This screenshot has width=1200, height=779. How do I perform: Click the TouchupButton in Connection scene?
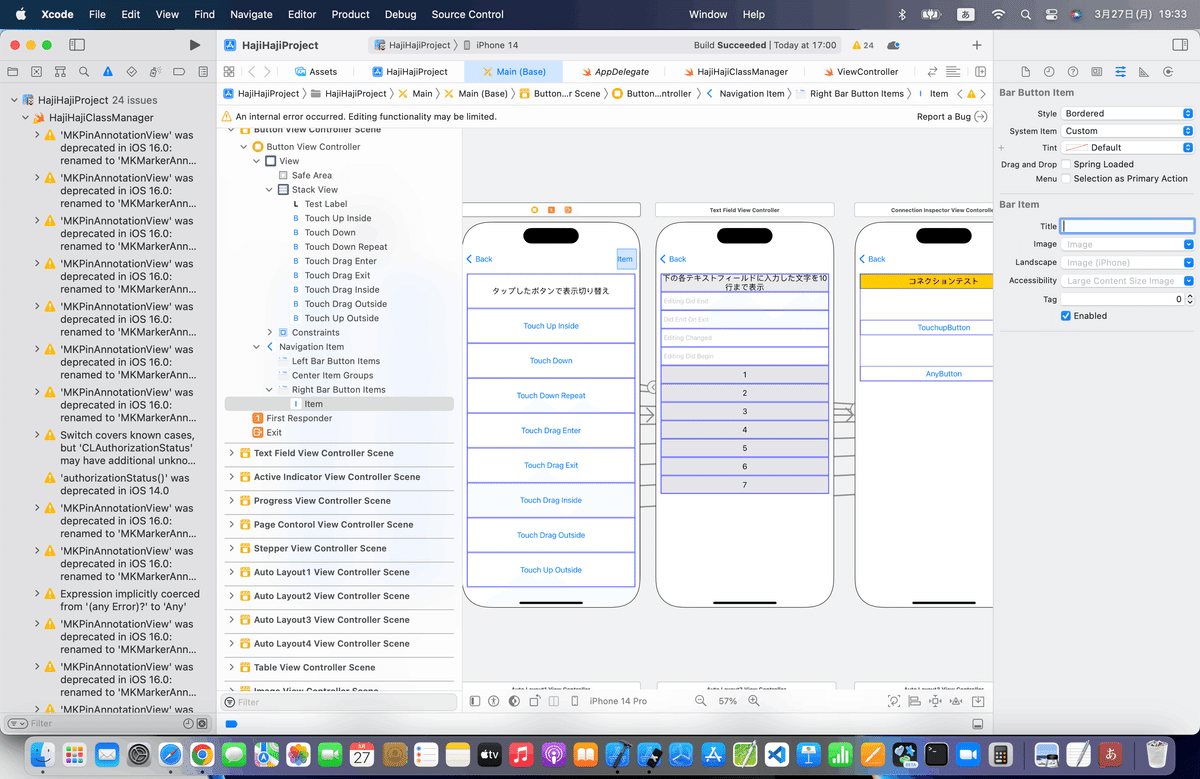point(944,328)
